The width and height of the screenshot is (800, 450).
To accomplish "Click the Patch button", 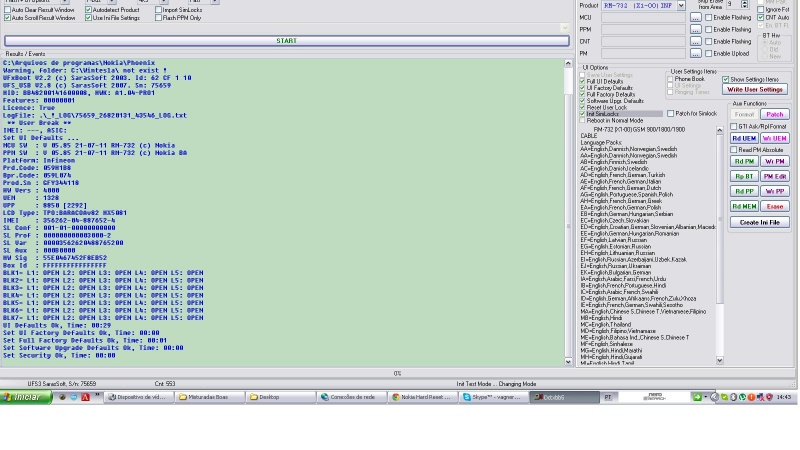I will tap(774, 114).
